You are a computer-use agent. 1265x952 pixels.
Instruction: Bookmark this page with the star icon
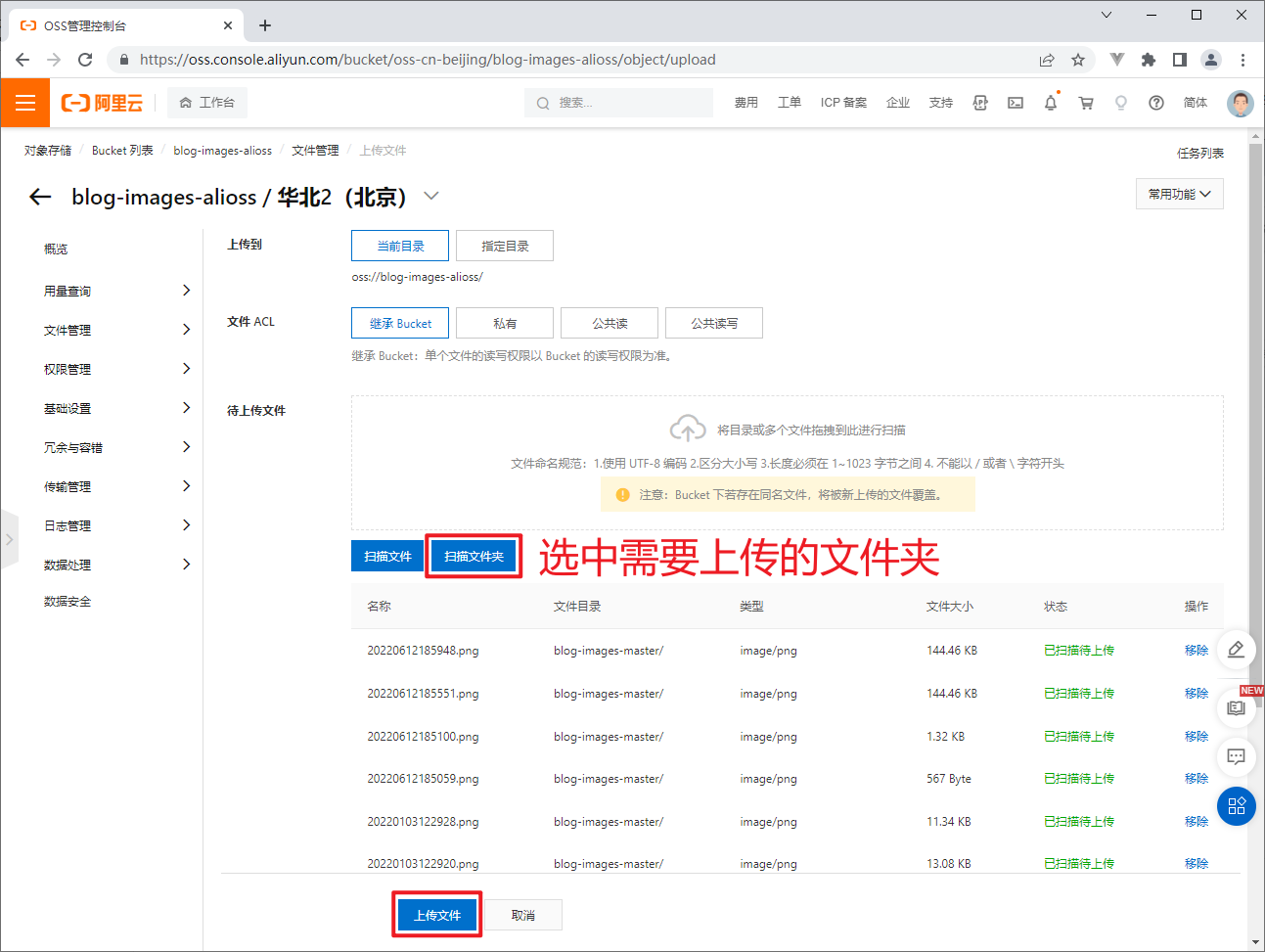pyautogui.click(x=1078, y=60)
